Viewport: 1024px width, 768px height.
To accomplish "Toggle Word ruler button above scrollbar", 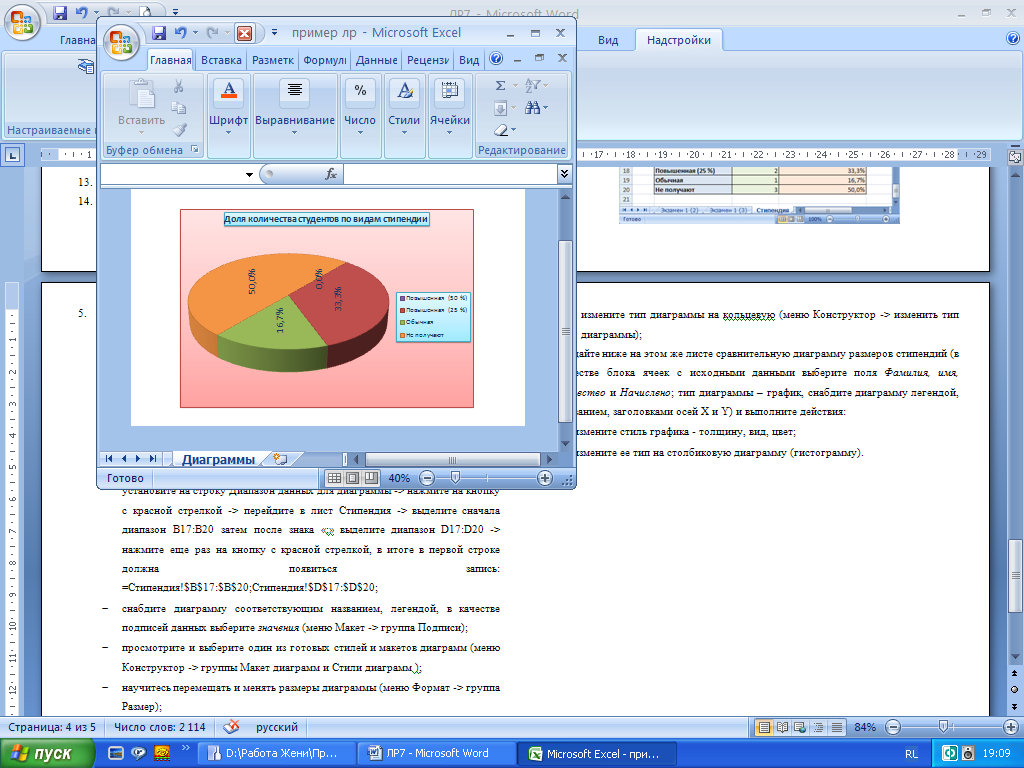I will pos(1015,157).
